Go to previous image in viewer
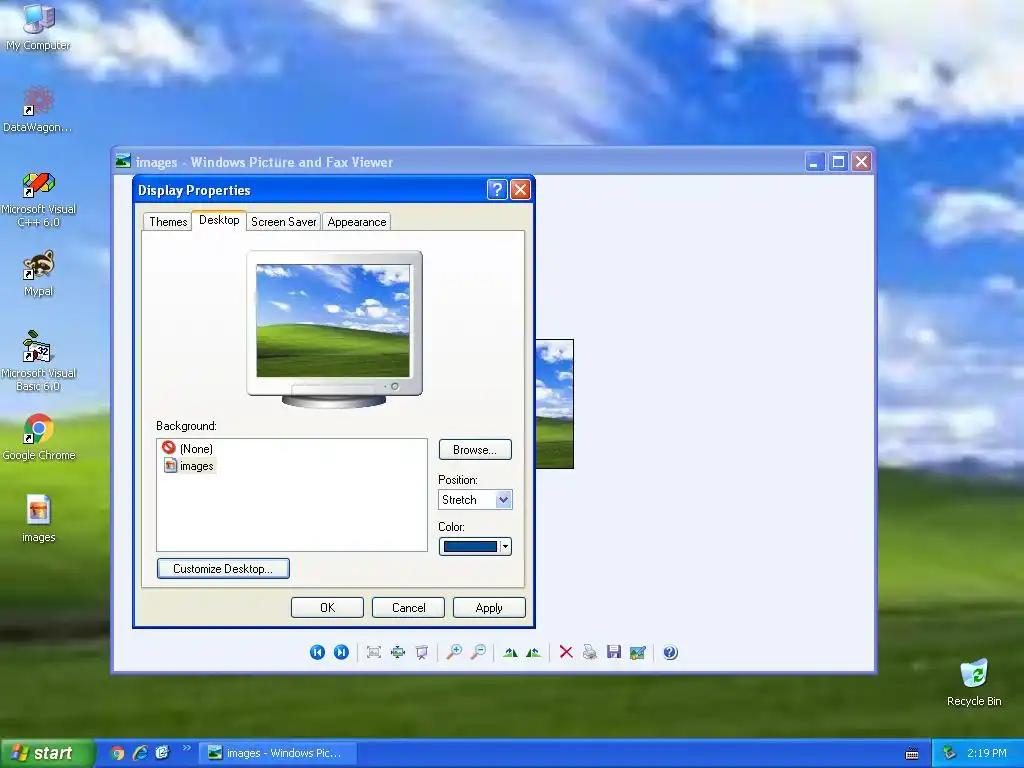 (317, 652)
